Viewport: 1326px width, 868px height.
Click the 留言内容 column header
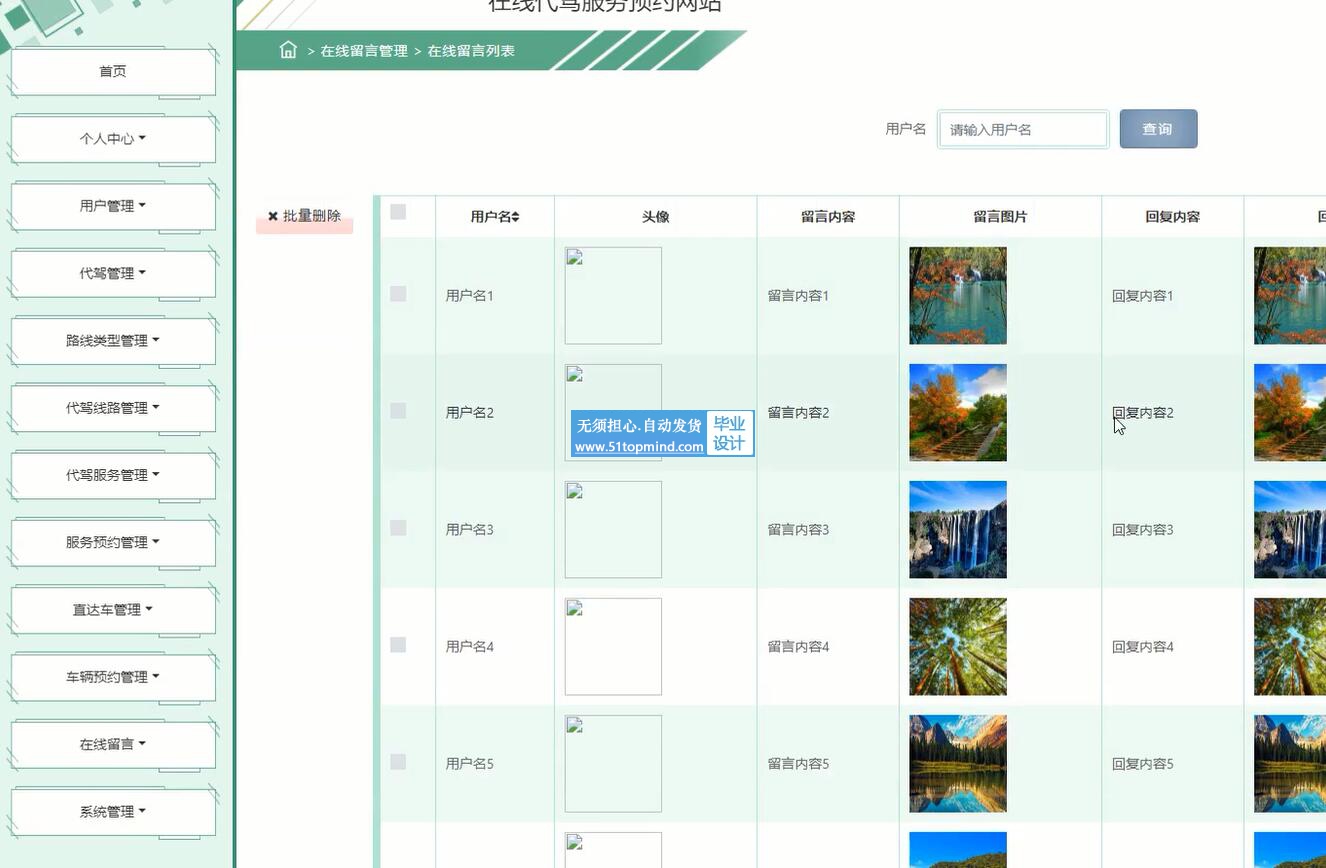pyautogui.click(x=828, y=217)
